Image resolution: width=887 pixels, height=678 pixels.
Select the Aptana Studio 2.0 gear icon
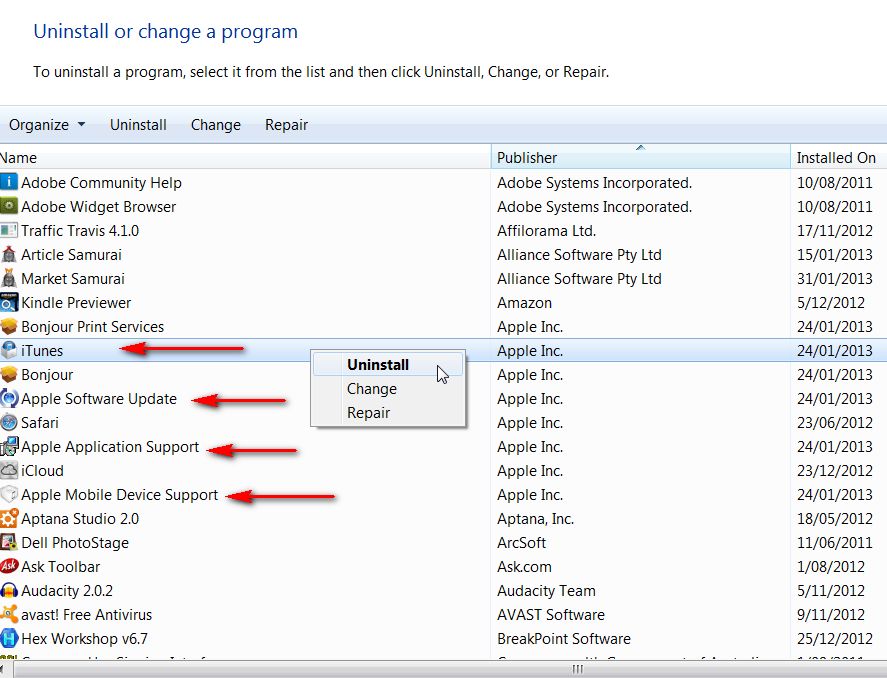click(8, 519)
